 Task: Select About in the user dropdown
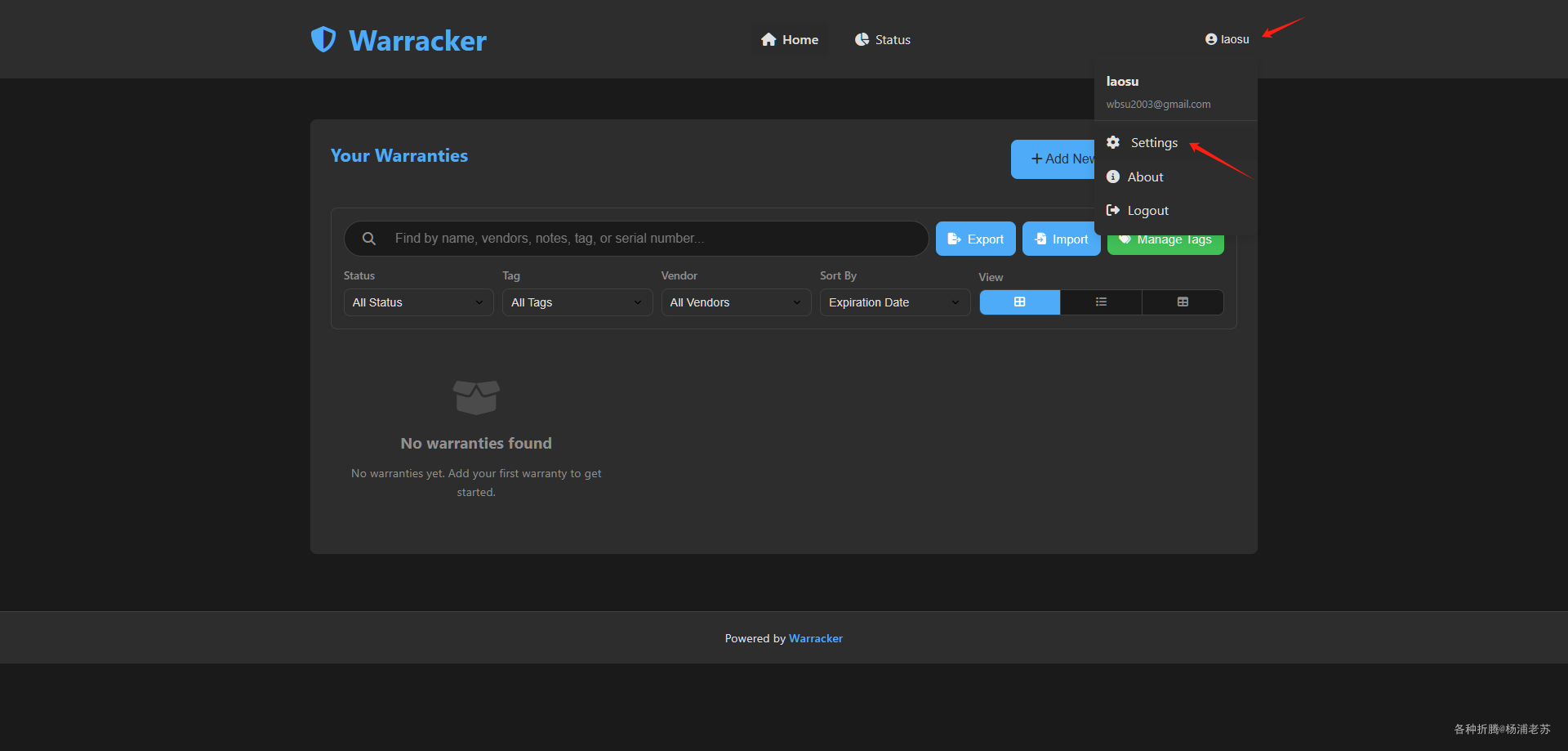[1176, 177]
